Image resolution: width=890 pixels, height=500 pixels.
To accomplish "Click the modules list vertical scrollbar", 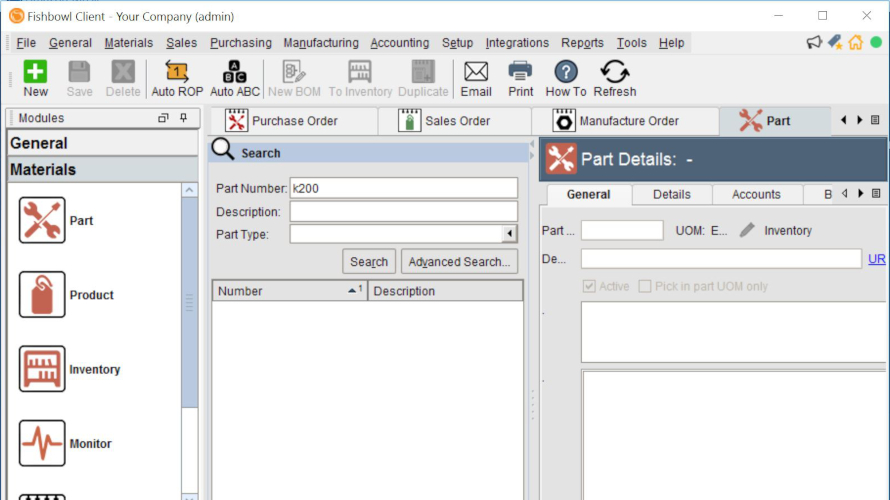I will [x=190, y=302].
